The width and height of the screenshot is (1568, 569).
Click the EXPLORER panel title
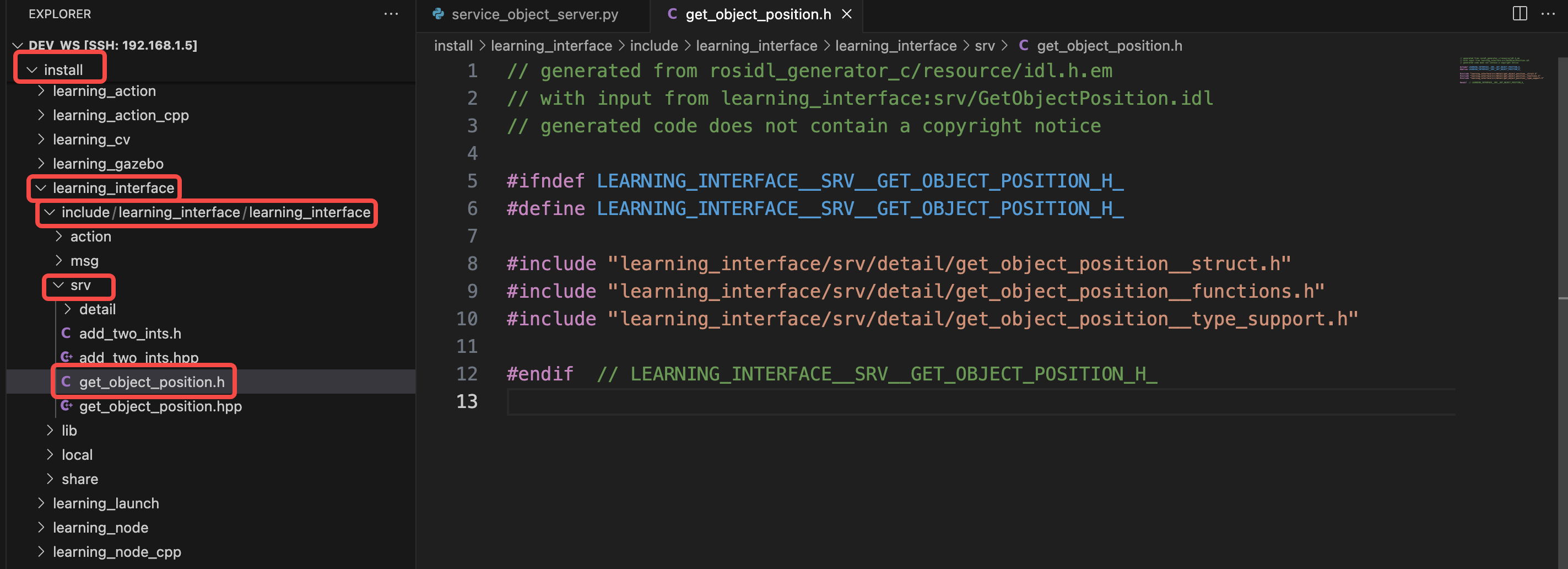pos(60,13)
